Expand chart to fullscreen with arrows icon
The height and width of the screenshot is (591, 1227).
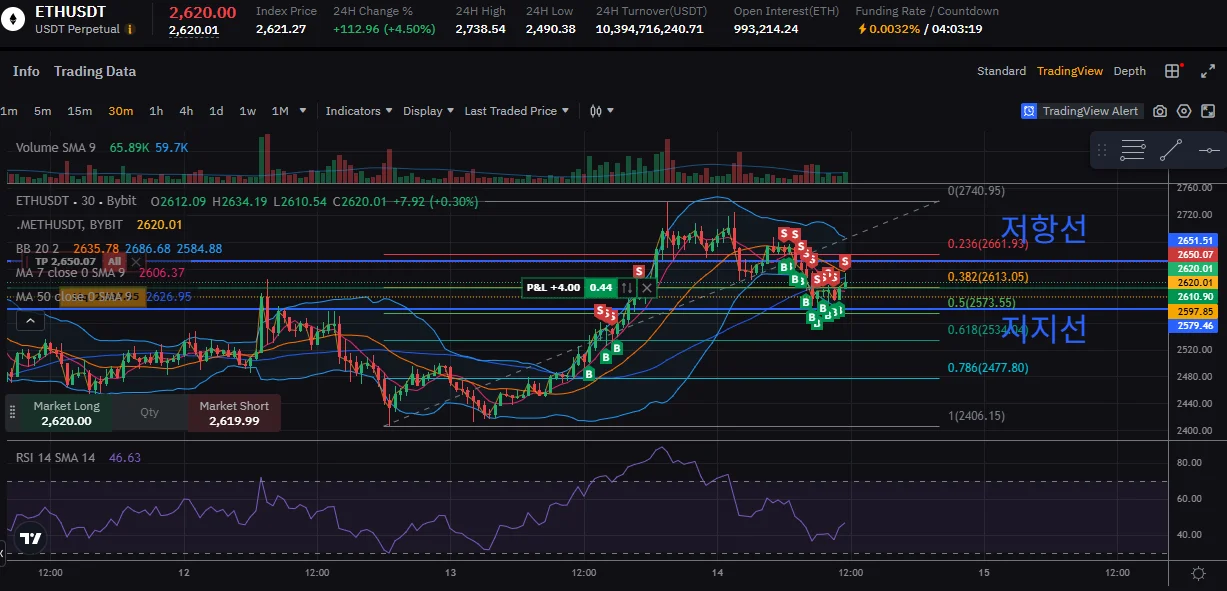[1208, 71]
